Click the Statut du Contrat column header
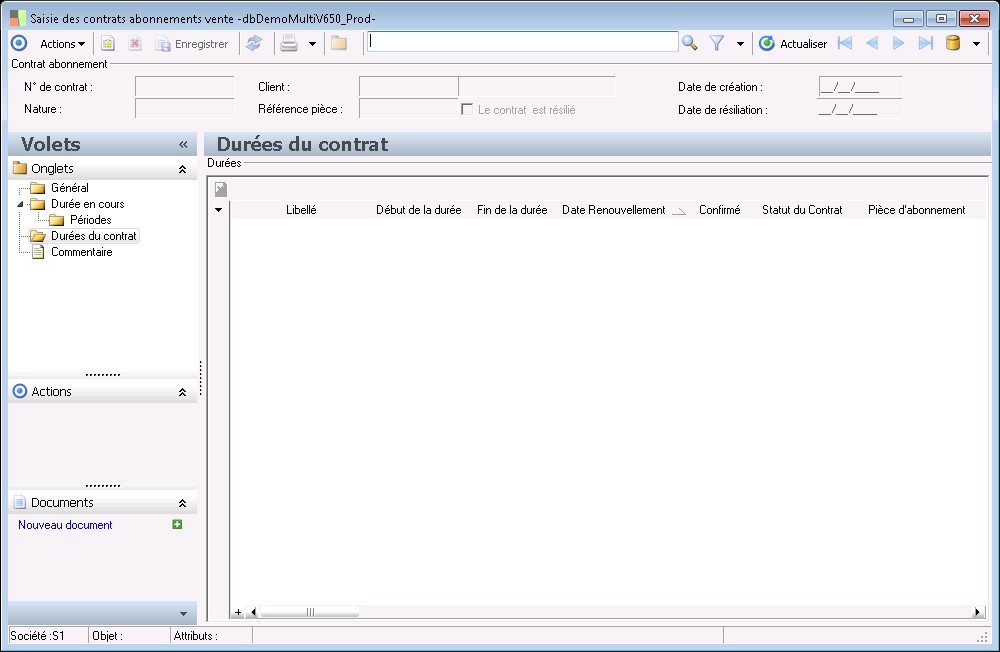Viewport: 1000px width, 652px height. 802,210
